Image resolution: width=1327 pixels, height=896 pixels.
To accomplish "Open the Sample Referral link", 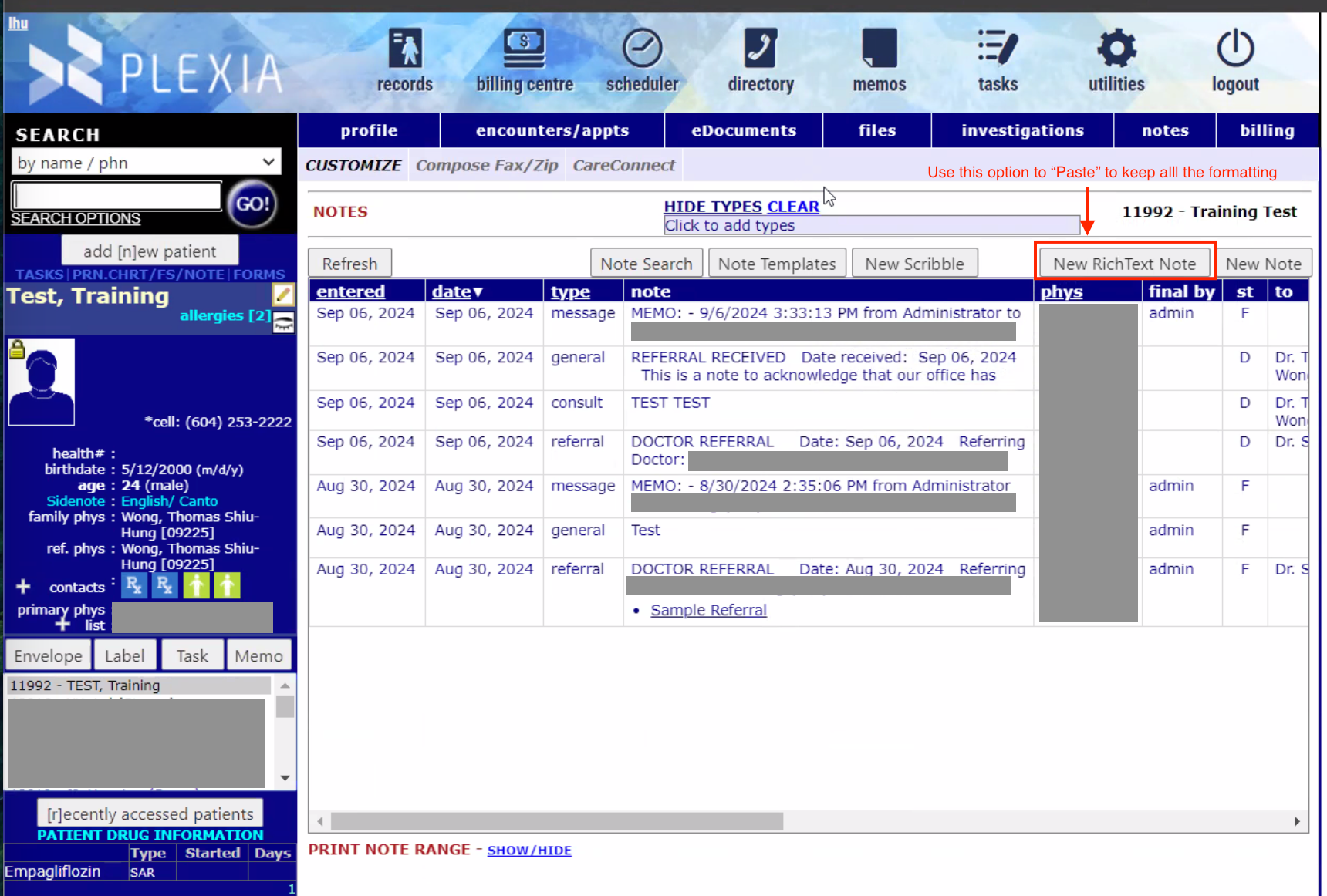I will [x=708, y=610].
